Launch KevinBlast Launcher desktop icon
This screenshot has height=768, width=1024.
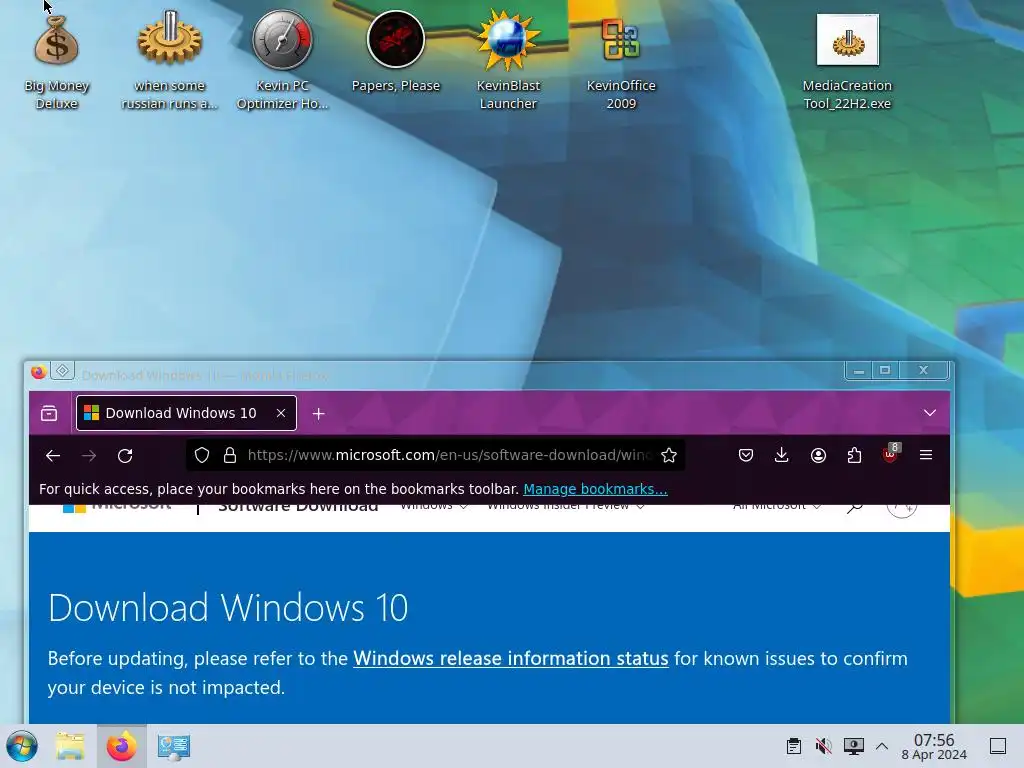[x=508, y=59]
